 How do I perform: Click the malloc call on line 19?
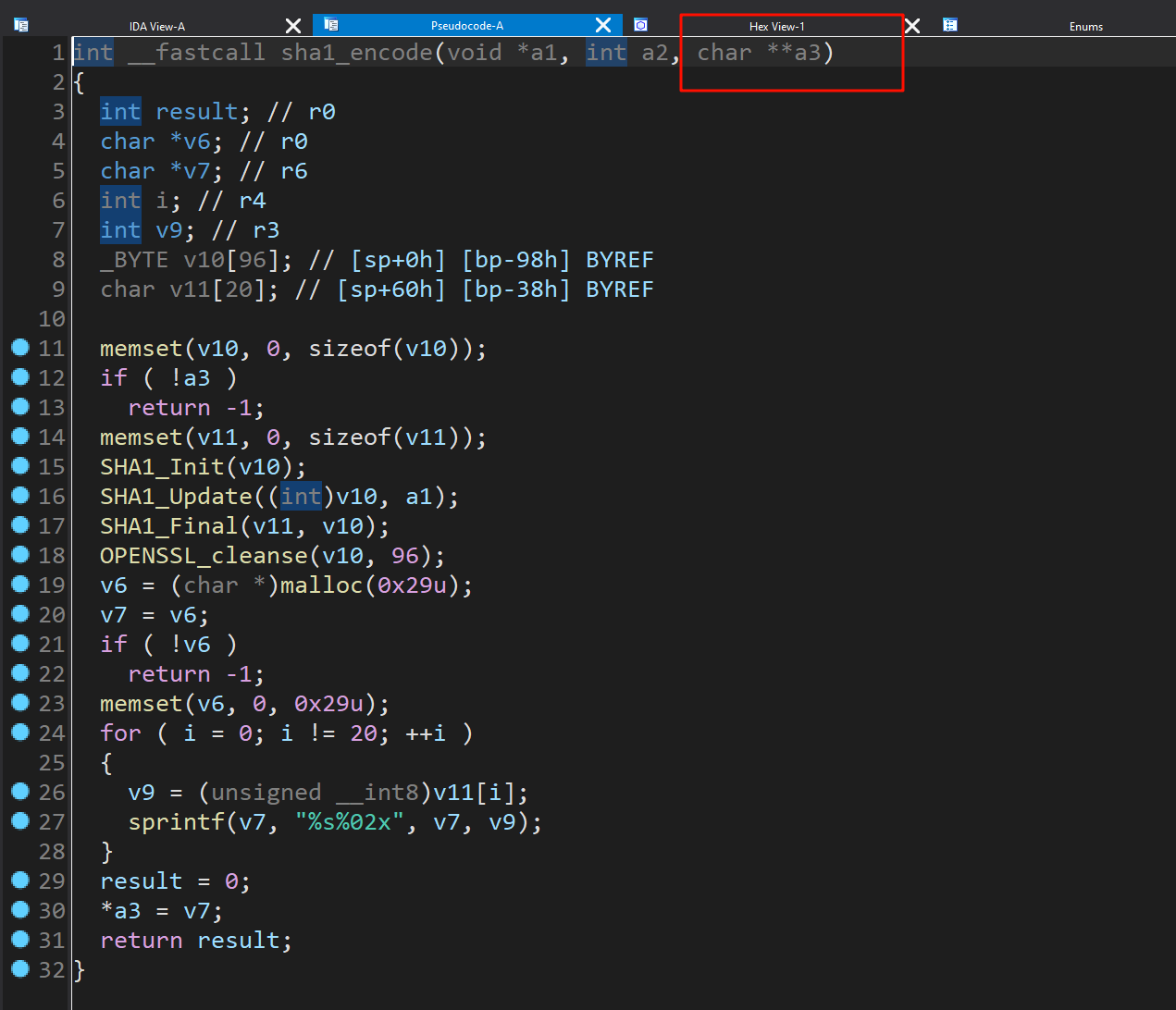point(321,585)
